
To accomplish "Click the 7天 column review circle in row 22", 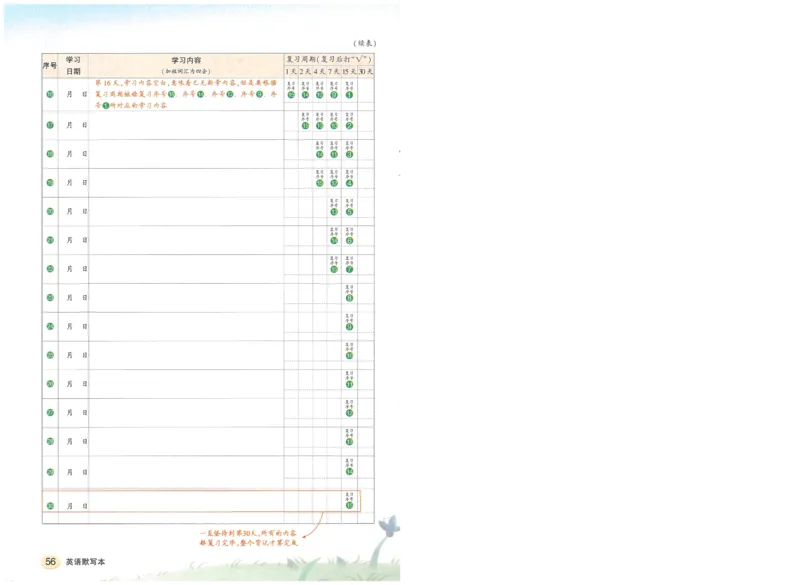I will click(334, 269).
